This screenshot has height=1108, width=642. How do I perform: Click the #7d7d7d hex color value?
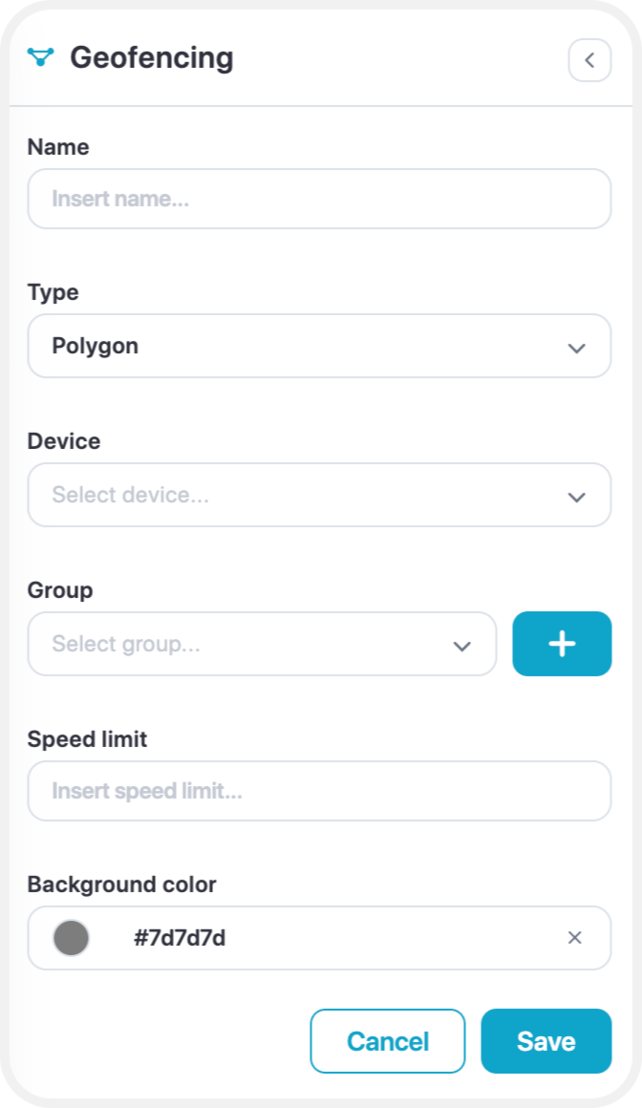180,938
